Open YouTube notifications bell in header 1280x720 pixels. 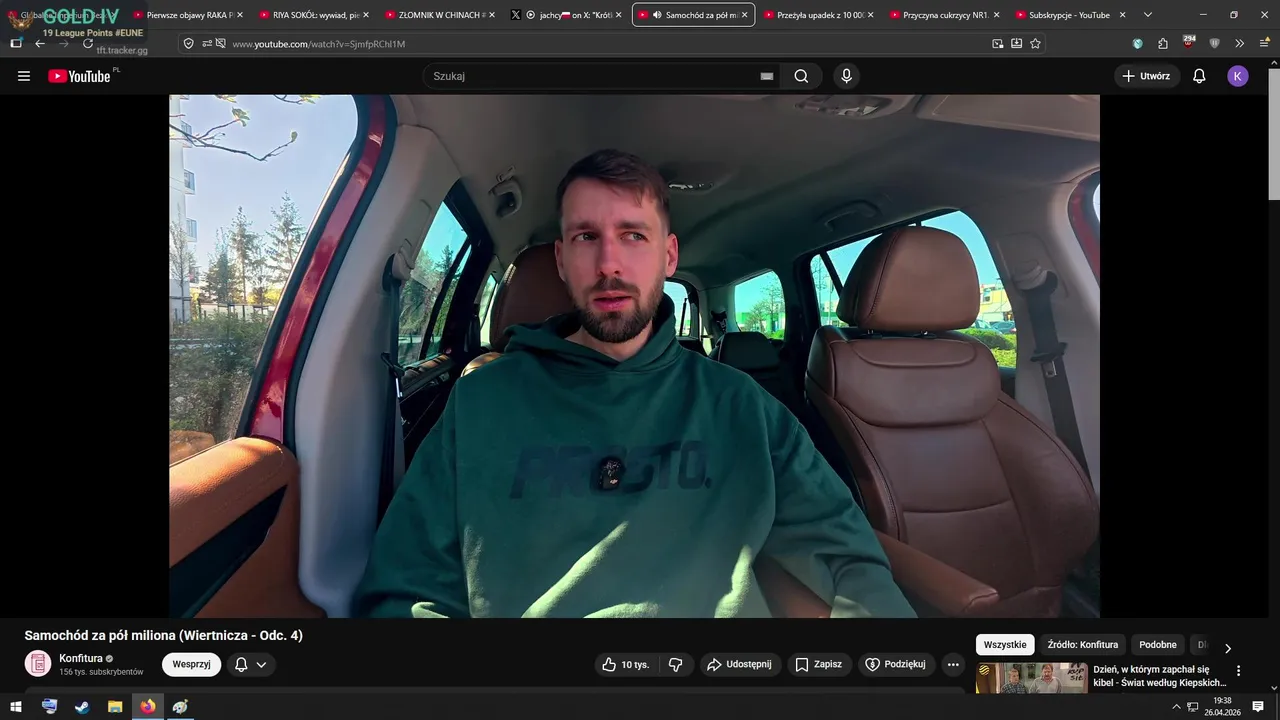(x=1199, y=76)
